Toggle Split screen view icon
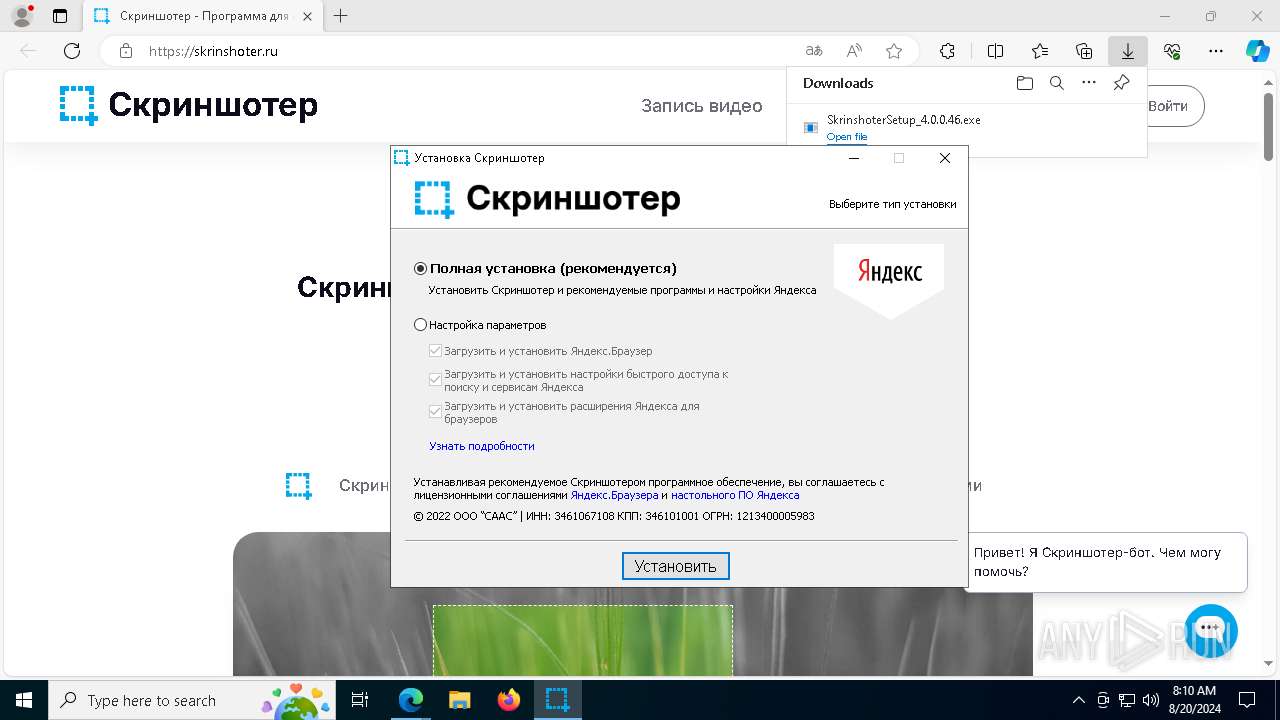Viewport: 1280px width, 720px height. pos(995,51)
